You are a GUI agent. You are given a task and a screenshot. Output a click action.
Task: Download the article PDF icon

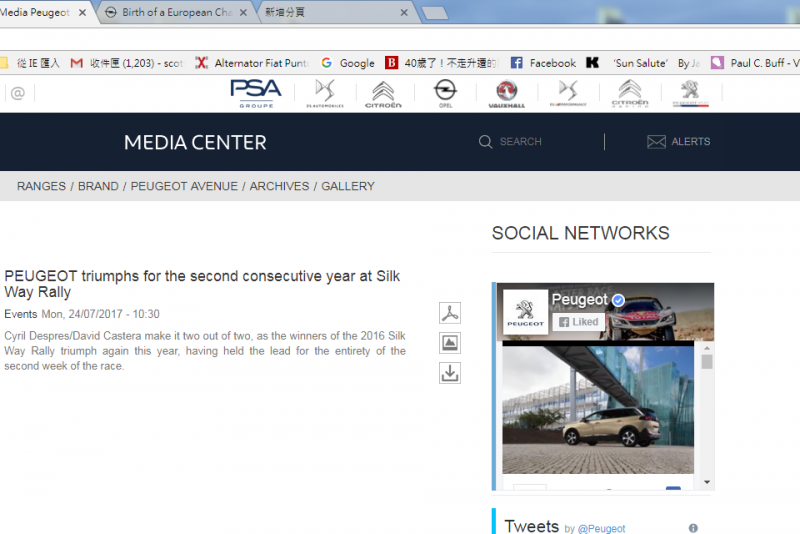point(449,313)
